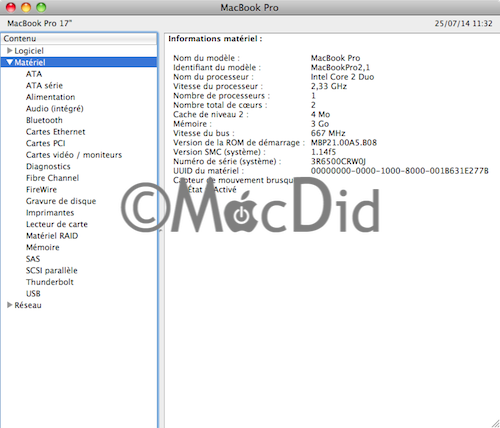Select ATA in the hardware list
Viewport: 500px width, 428px height.
coord(34,74)
